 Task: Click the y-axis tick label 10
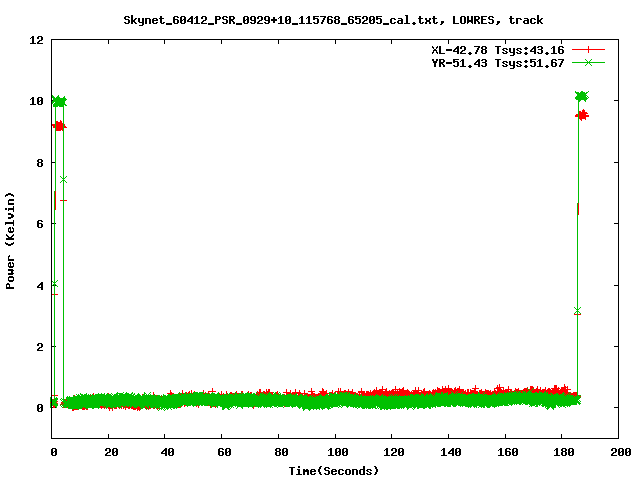tap(36, 101)
